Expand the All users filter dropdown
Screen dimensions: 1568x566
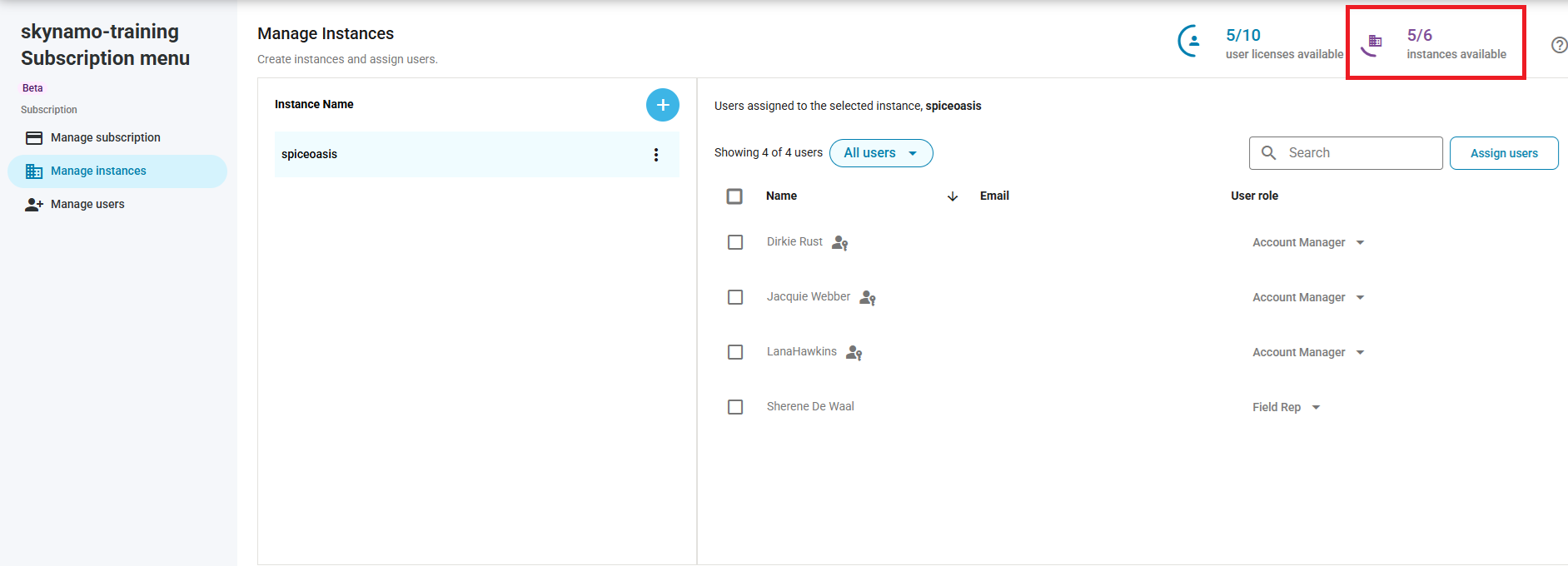880,153
